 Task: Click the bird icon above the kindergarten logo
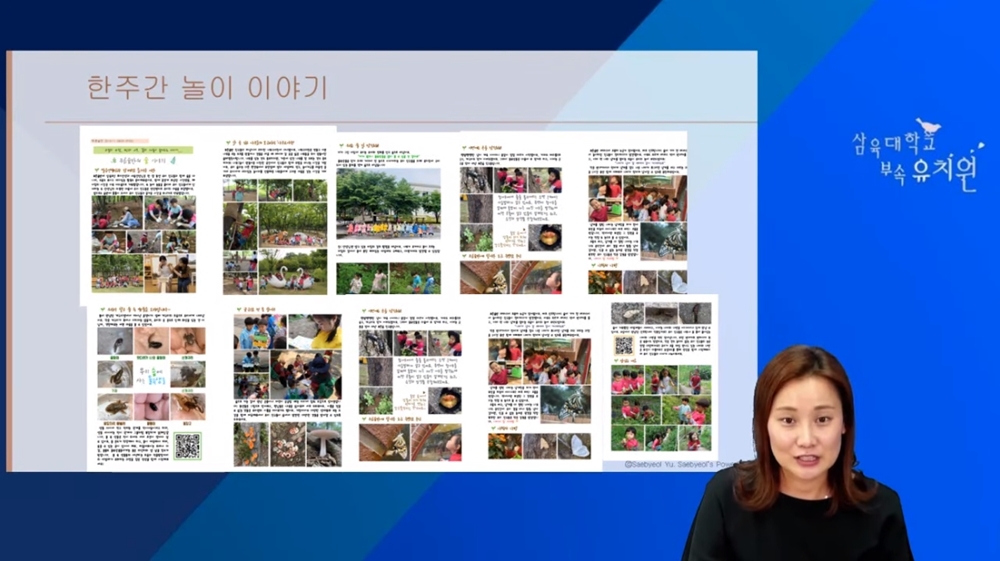(x=929, y=126)
